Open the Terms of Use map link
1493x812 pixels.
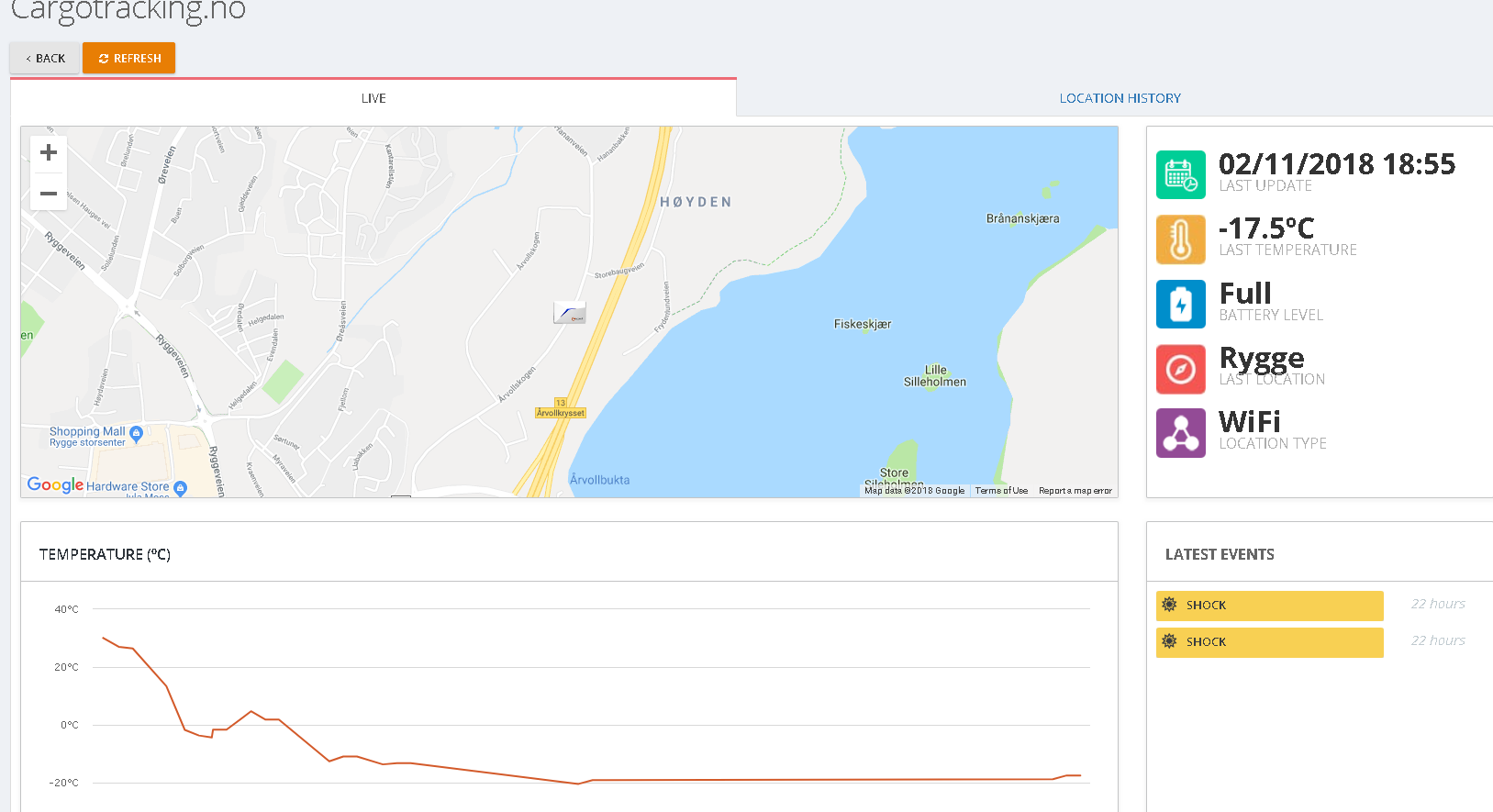tap(1000, 491)
